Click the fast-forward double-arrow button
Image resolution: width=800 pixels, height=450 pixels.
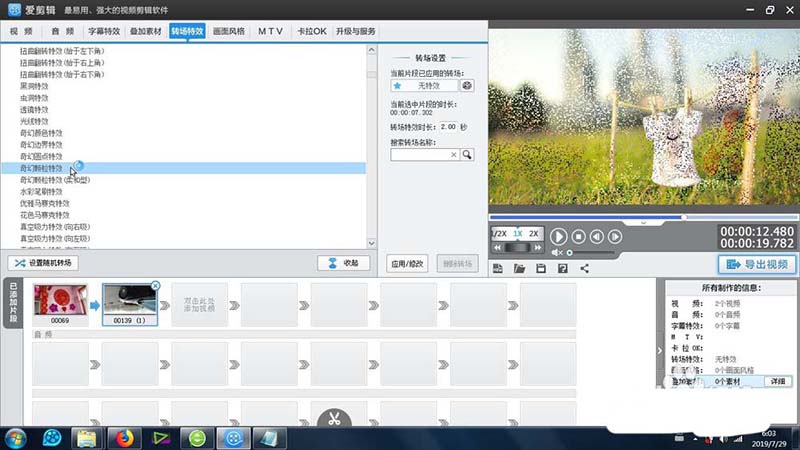pos(537,247)
